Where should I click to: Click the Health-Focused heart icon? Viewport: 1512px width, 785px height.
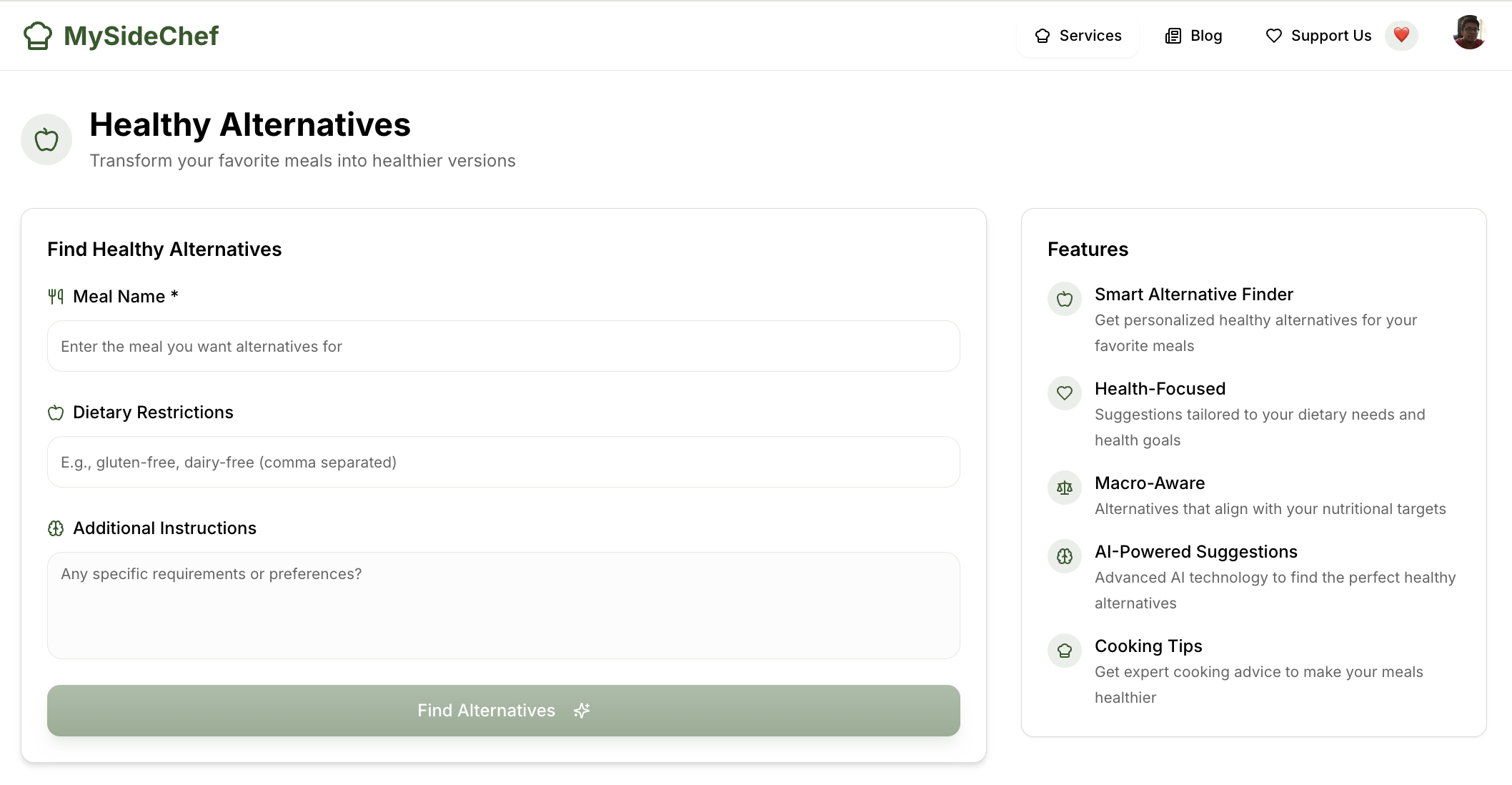coord(1065,393)
